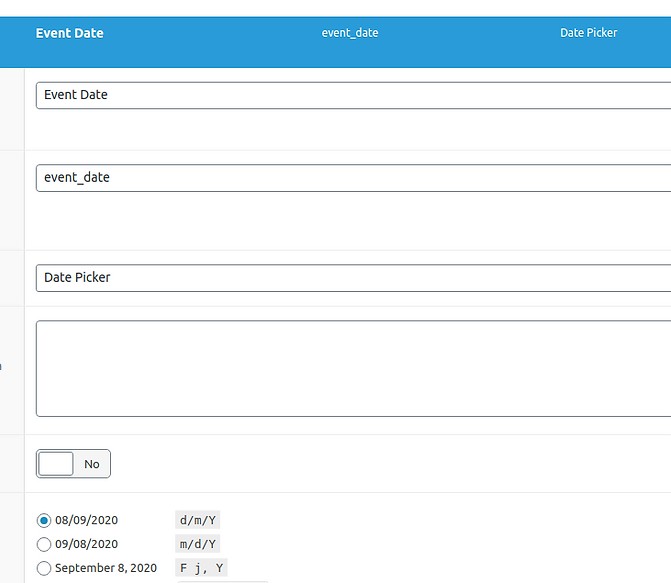Focus the Field Name input containing event_date

pyautogui.click(x=352, y=178)
